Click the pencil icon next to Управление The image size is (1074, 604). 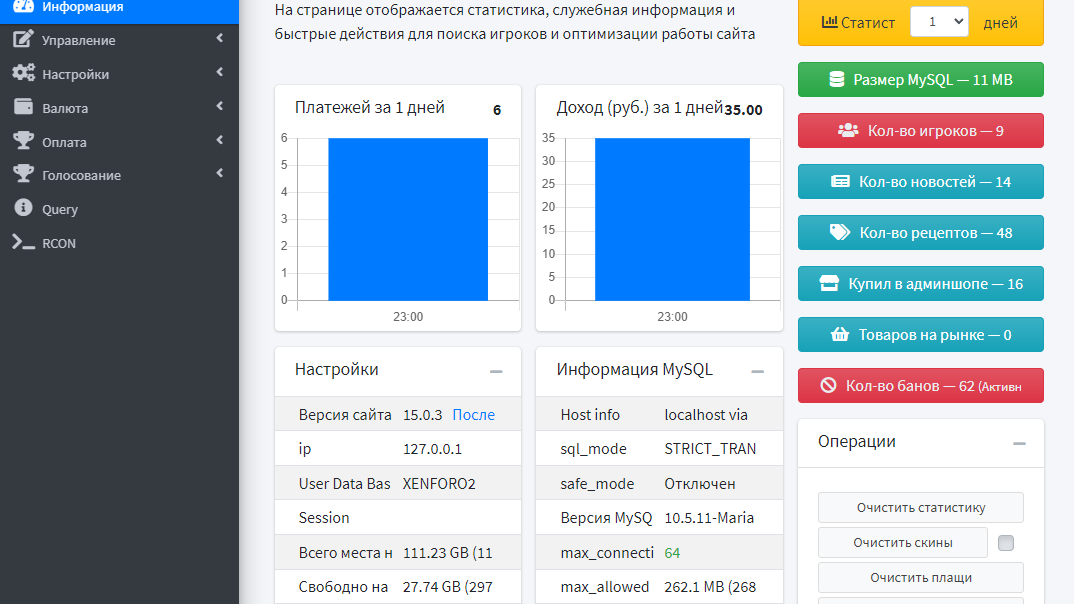tap(23, 40)
